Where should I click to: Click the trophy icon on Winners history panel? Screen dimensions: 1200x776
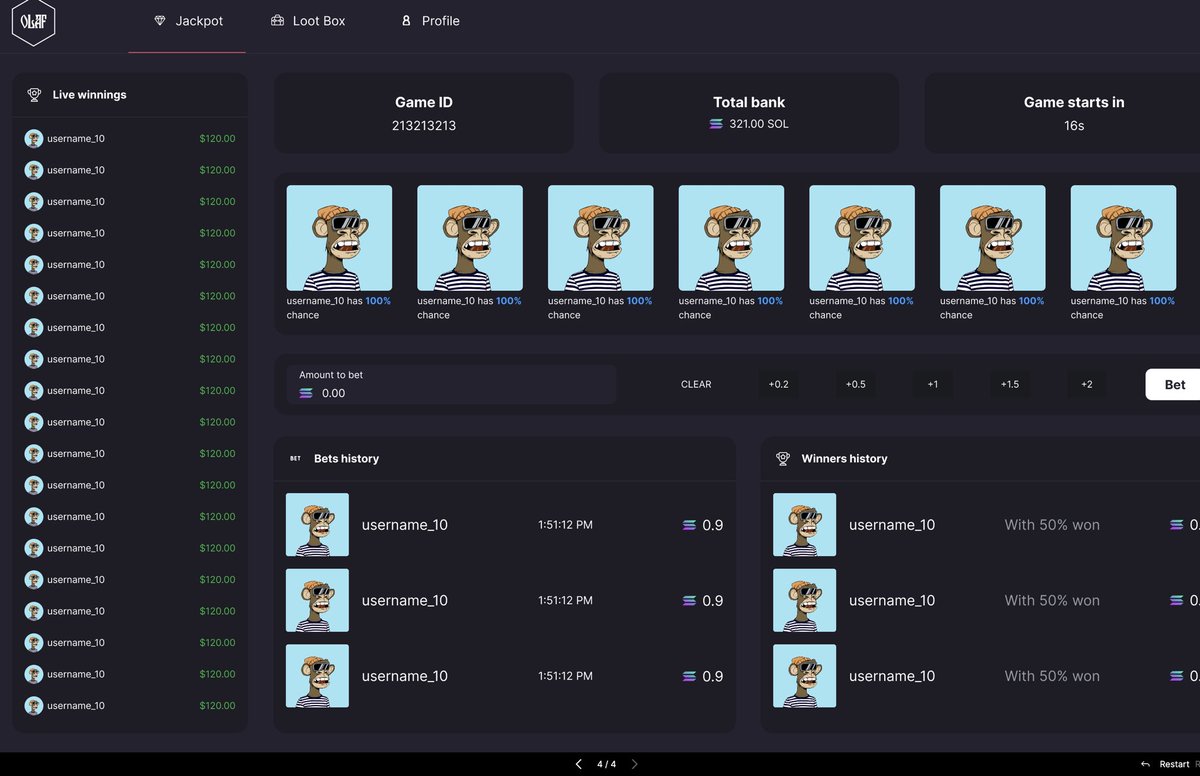click(782, 458)
